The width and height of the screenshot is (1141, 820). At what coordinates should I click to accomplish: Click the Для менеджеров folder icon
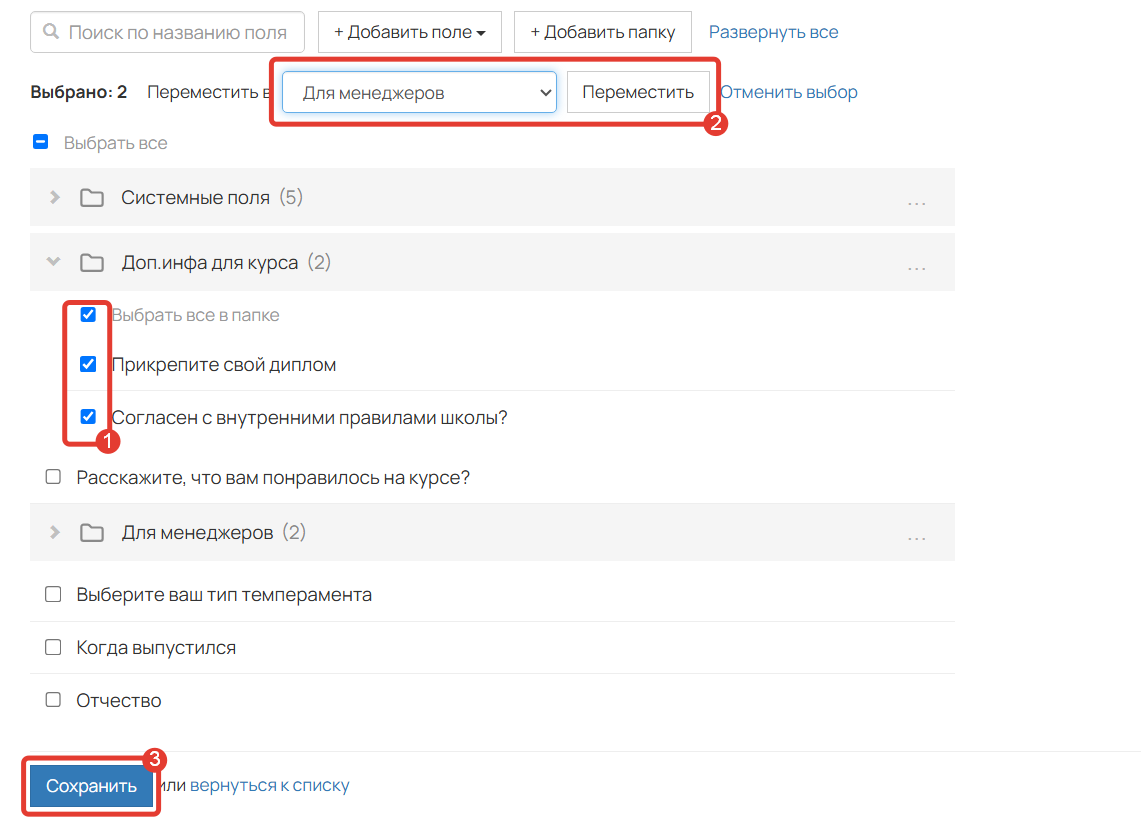(x=92, y=533)
